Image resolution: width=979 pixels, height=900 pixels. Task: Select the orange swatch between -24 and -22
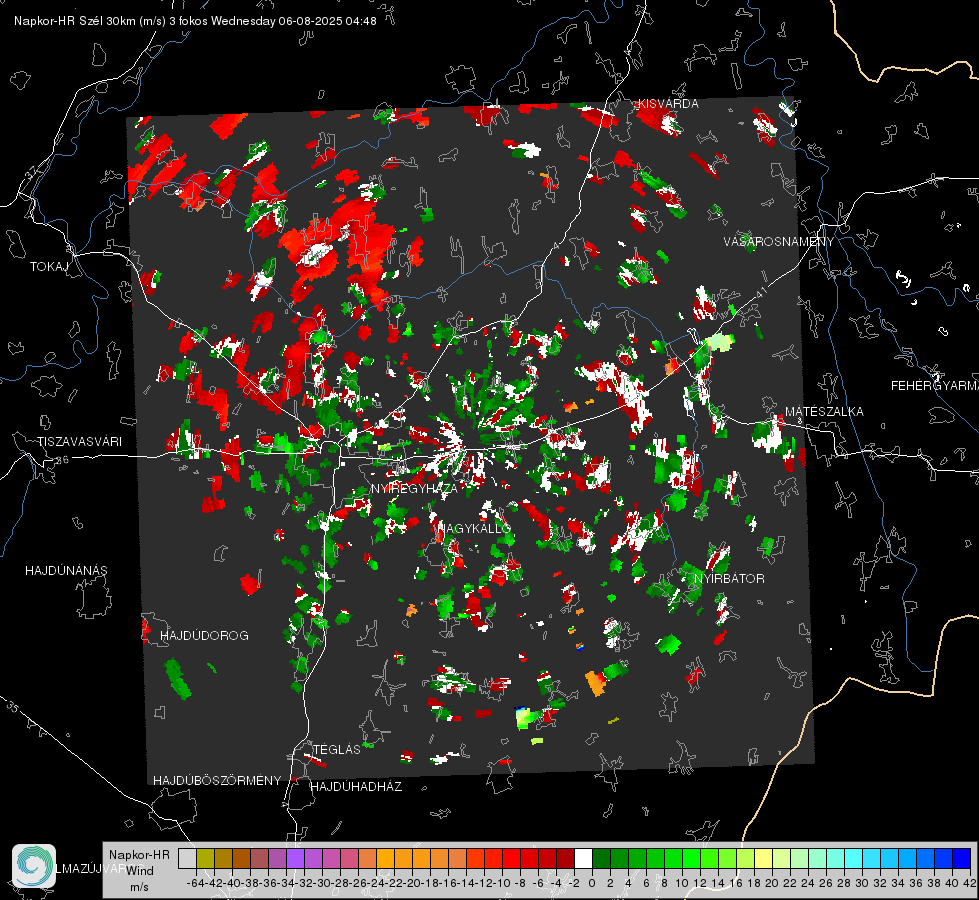385,858
